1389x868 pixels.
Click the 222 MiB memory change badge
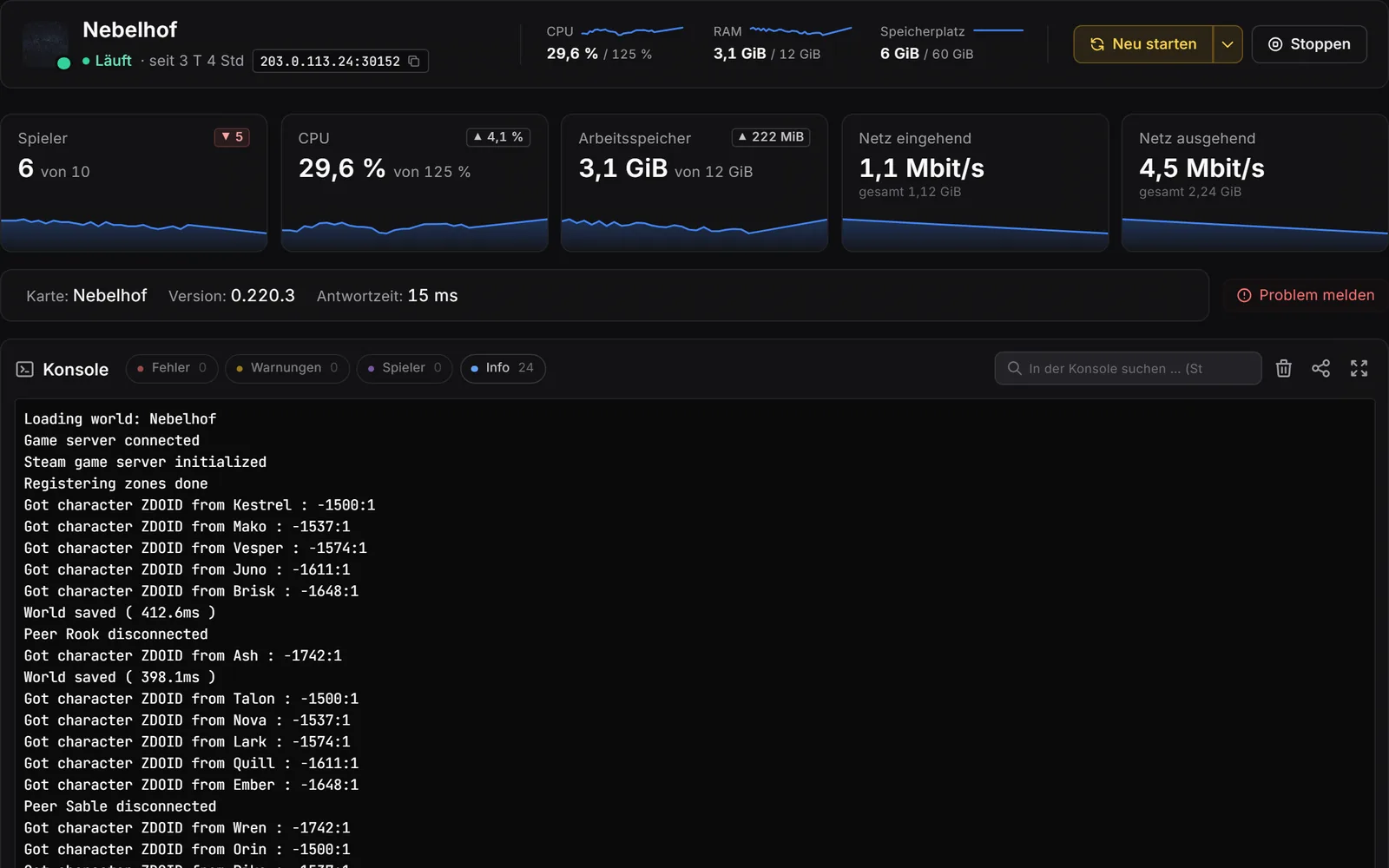[771, 137]
